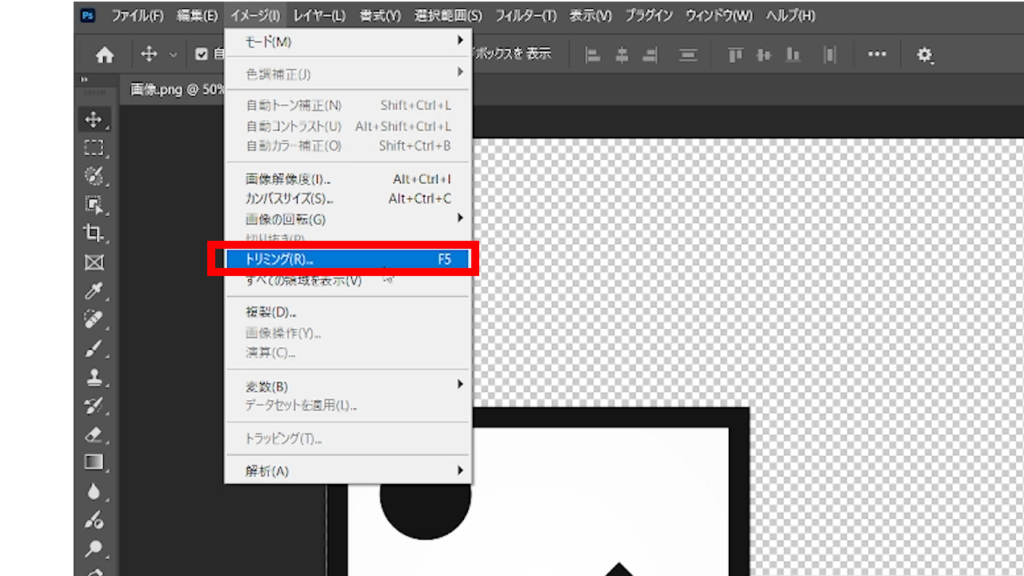Align top edges icon
The height and width of the screenshot is (576, 1024).
pos(735,55)
